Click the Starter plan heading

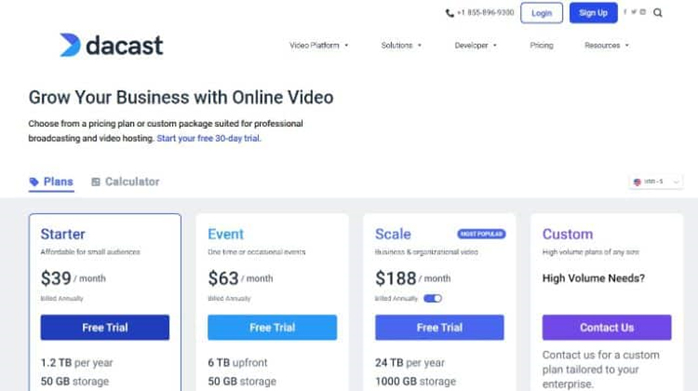click(63, 234)
